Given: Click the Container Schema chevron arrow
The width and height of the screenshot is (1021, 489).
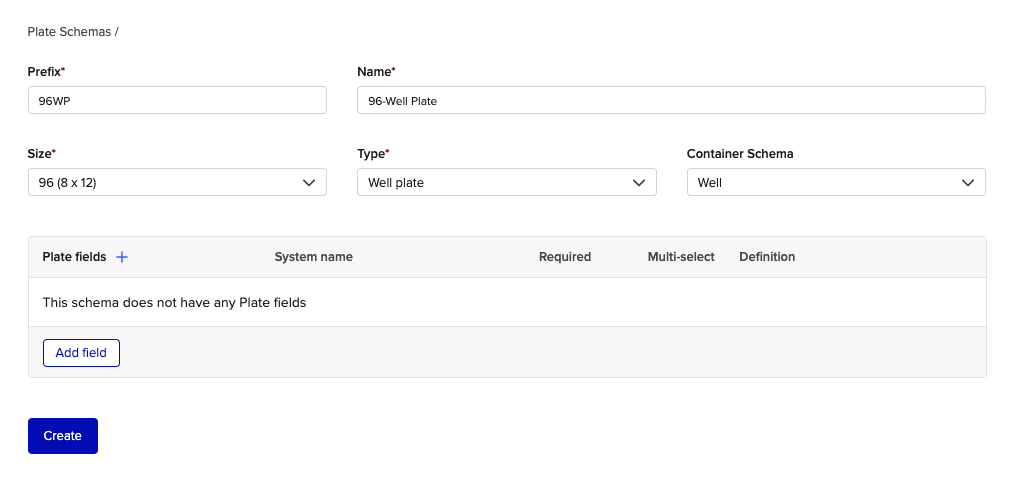Looking at the screenshot, I should [968, 183].
